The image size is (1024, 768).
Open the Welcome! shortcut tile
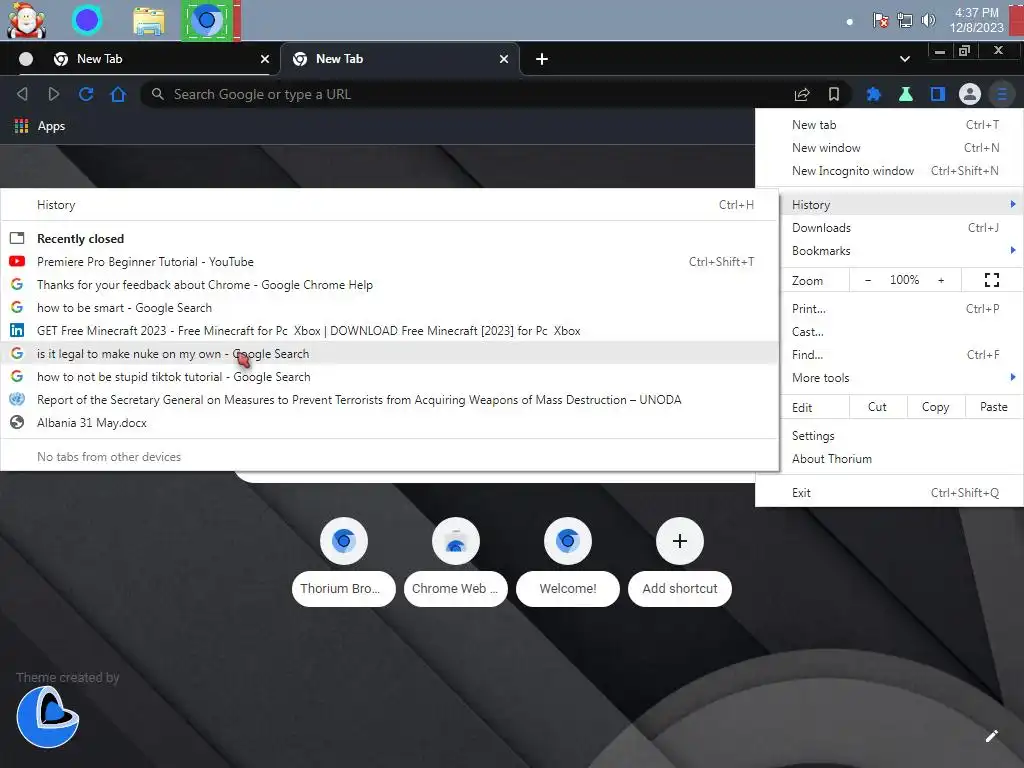coord(568,562)
